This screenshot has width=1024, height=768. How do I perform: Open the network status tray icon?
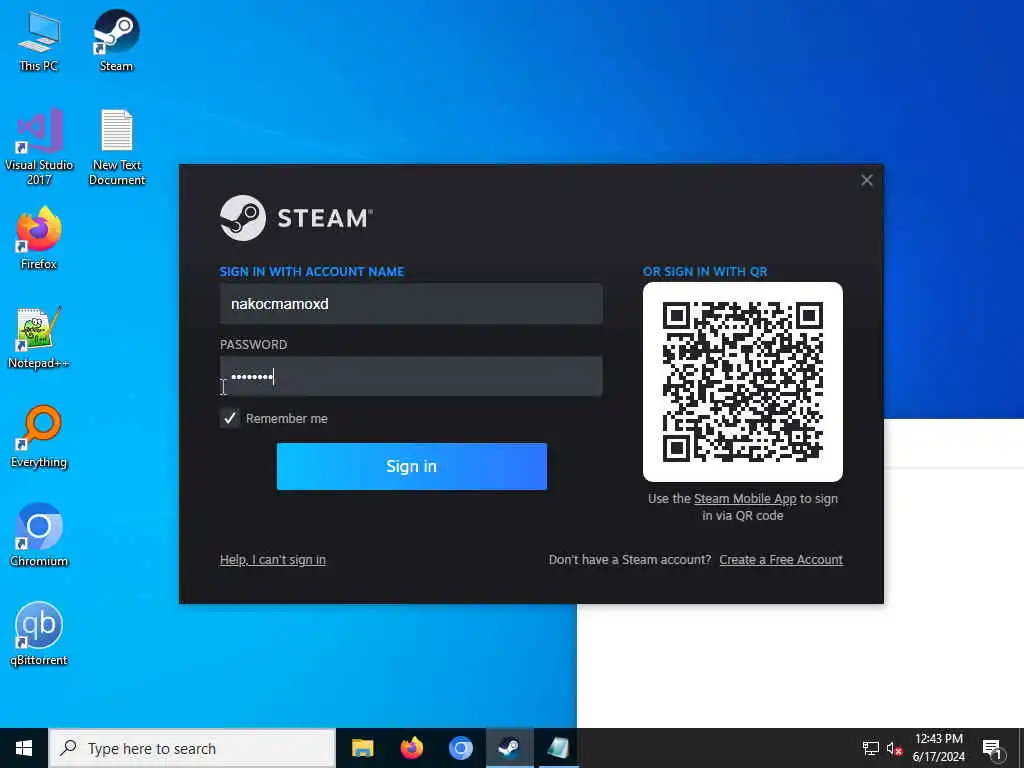pos(871,748)
